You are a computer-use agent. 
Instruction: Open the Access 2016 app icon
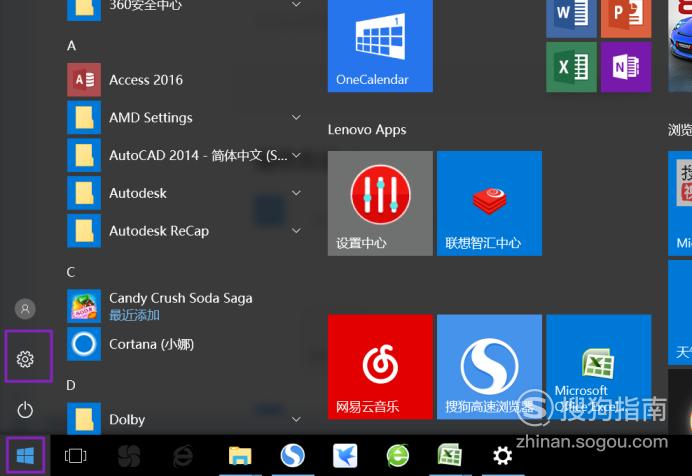click(84, 80)
